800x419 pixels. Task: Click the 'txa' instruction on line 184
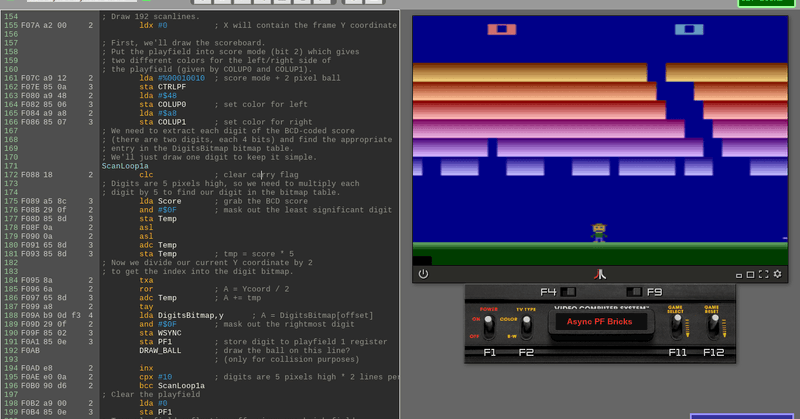(x=146, y=280)
